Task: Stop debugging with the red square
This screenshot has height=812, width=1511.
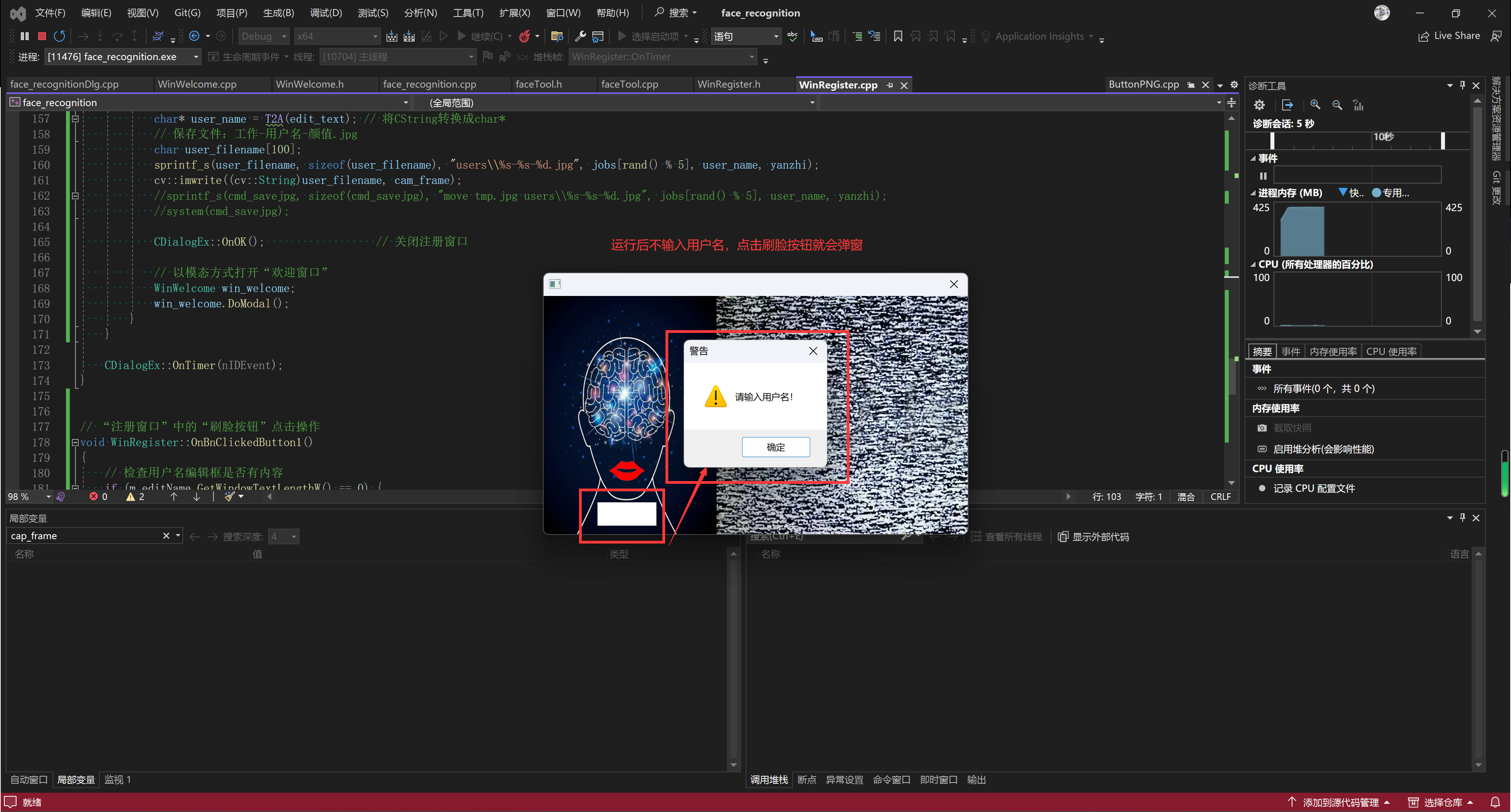Action: pos(42,37)
